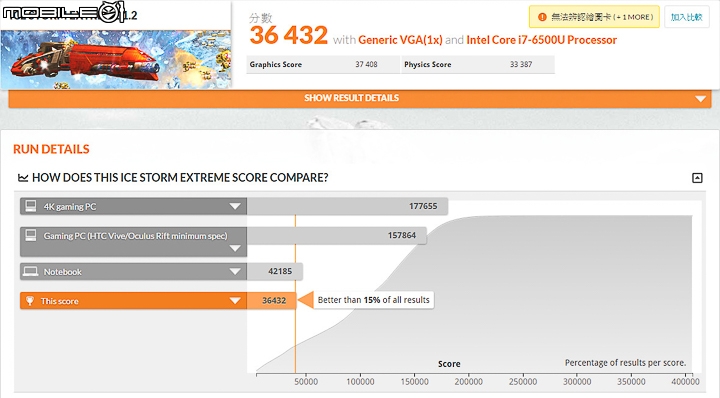Select the 4K gaming PC label
The width and height of the screenshot is (720, 398).
[70, 207]
